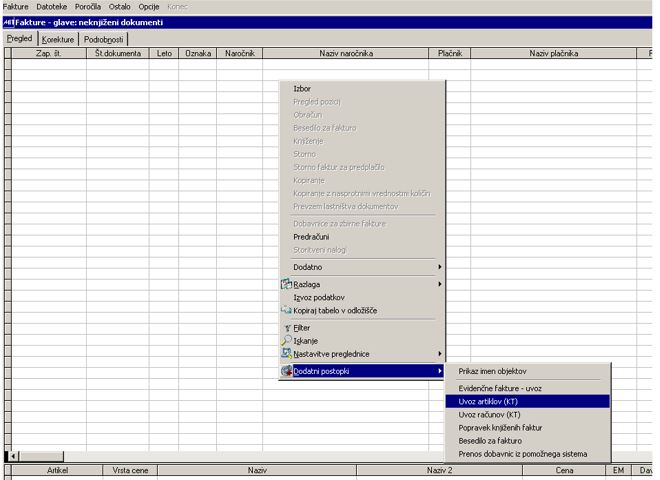Switch to the Podrobnosti tab
Screen dimensions: 660x480
(104, 40)
